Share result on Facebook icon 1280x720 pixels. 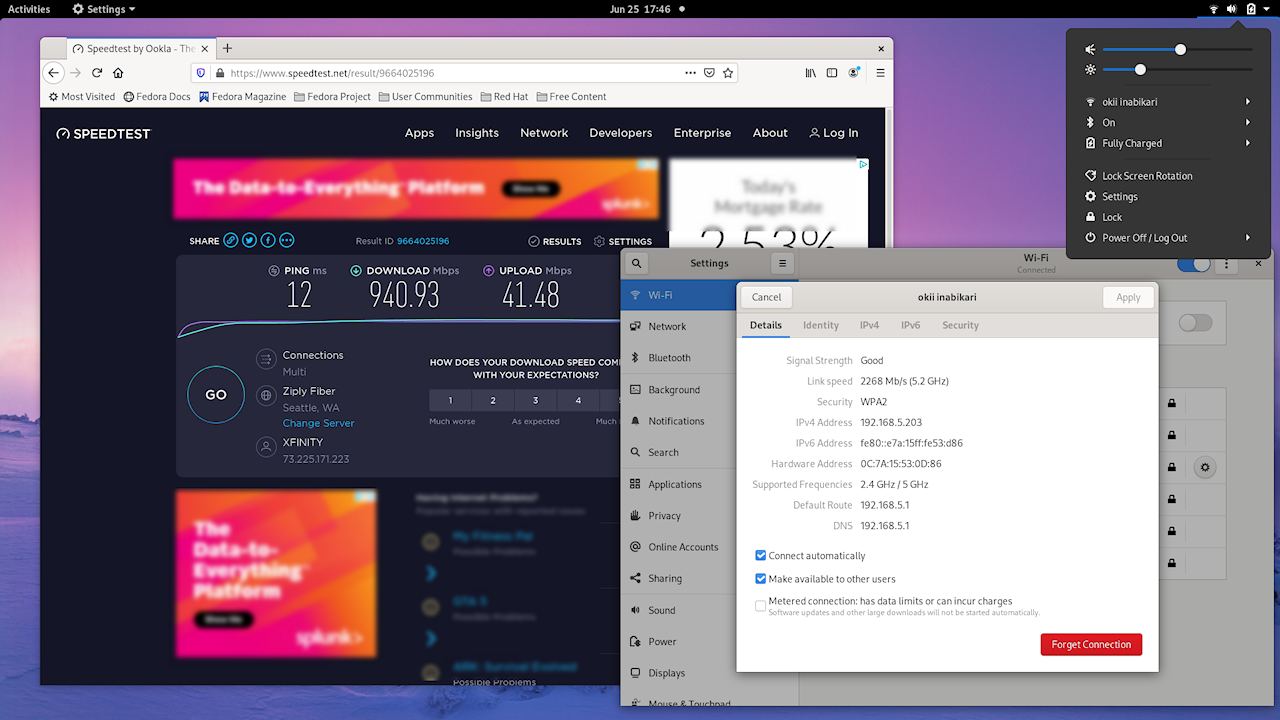point(268,241)
